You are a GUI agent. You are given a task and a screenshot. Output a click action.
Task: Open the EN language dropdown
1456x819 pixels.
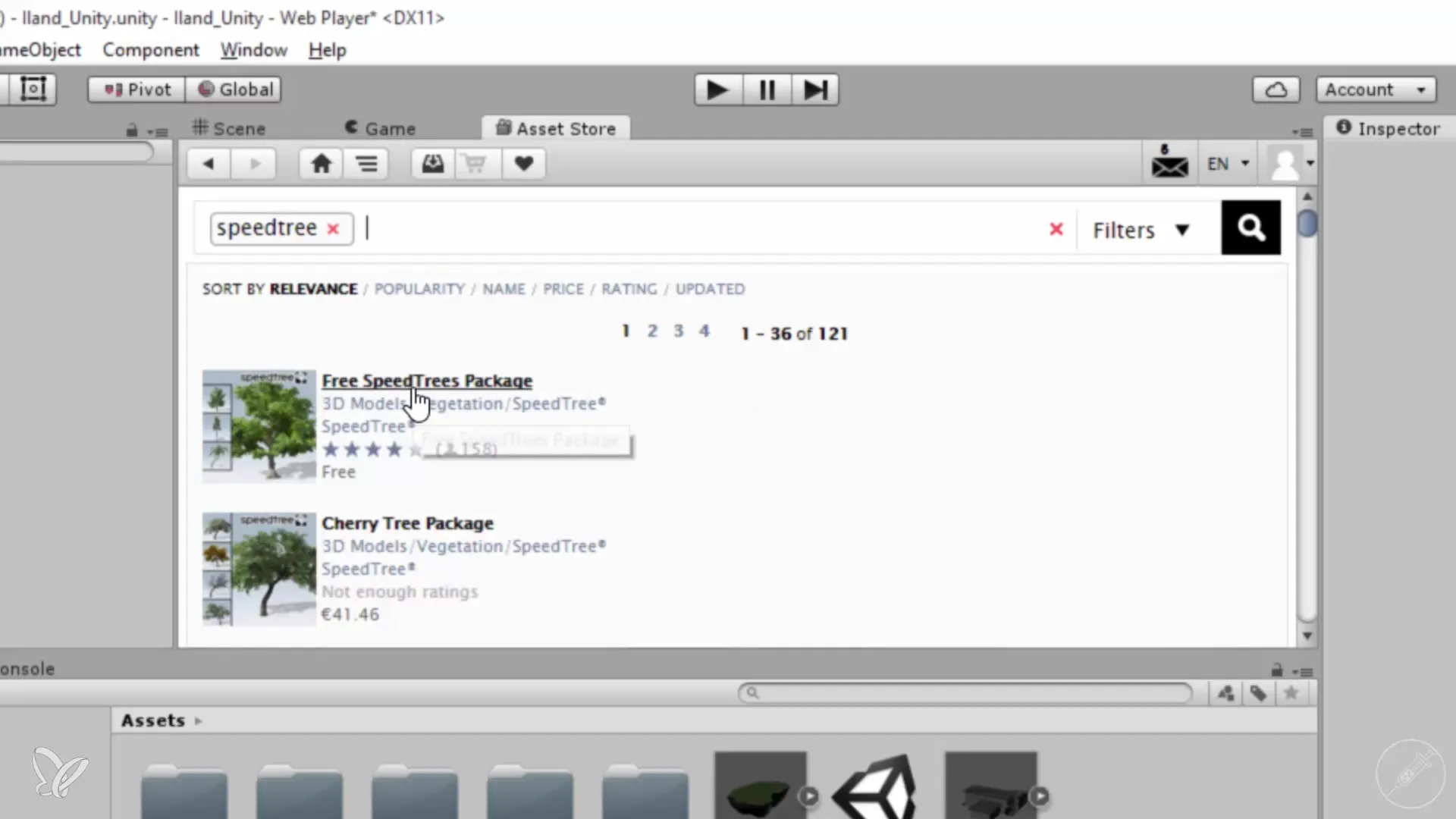click(1228, 164)
